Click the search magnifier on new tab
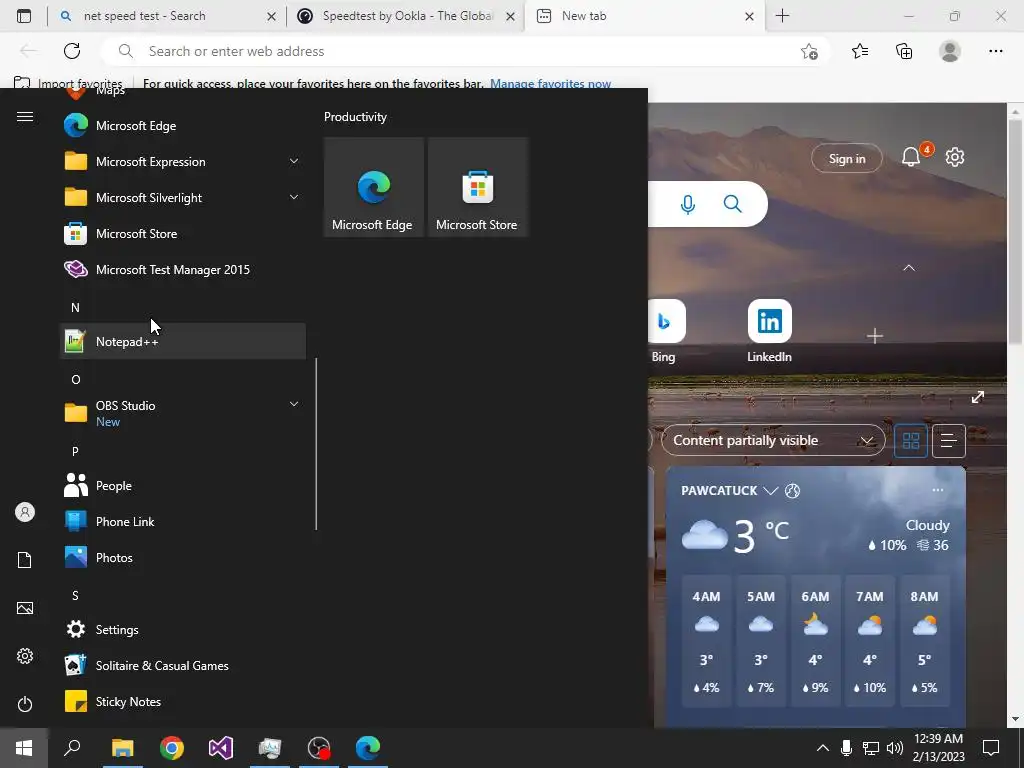 733,204
